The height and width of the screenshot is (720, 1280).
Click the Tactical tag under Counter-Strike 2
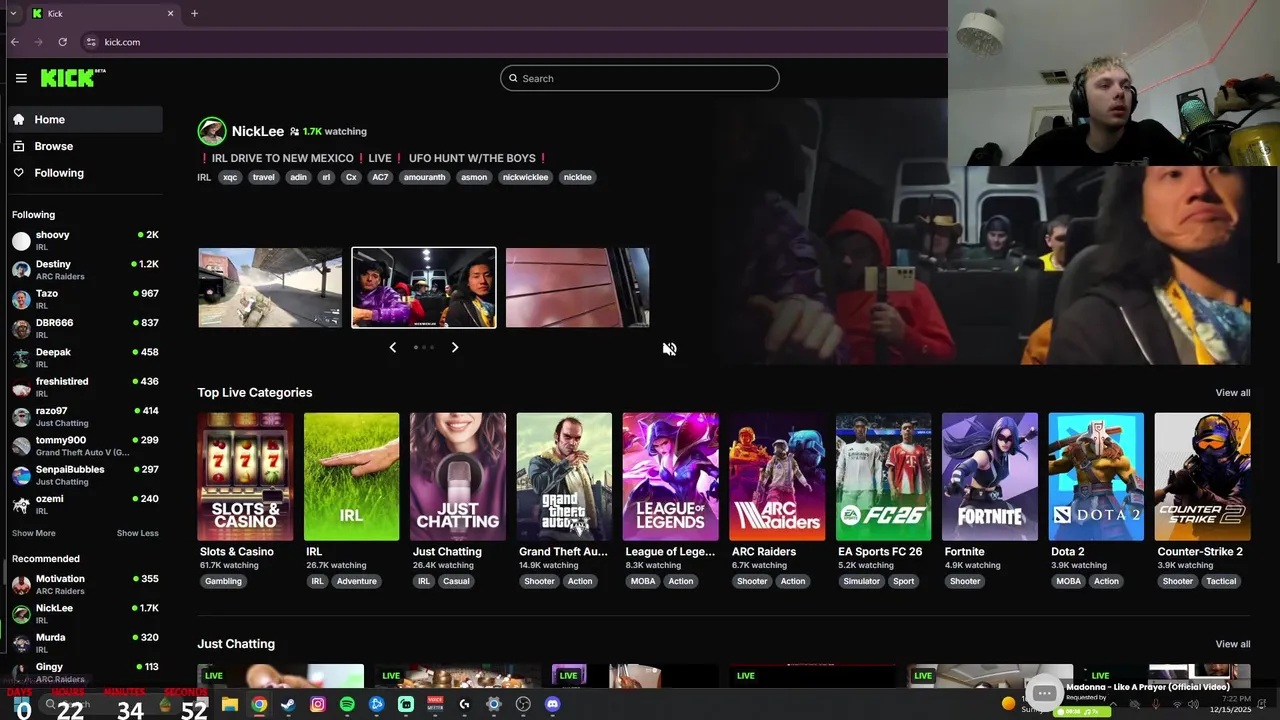(1221, 581)
